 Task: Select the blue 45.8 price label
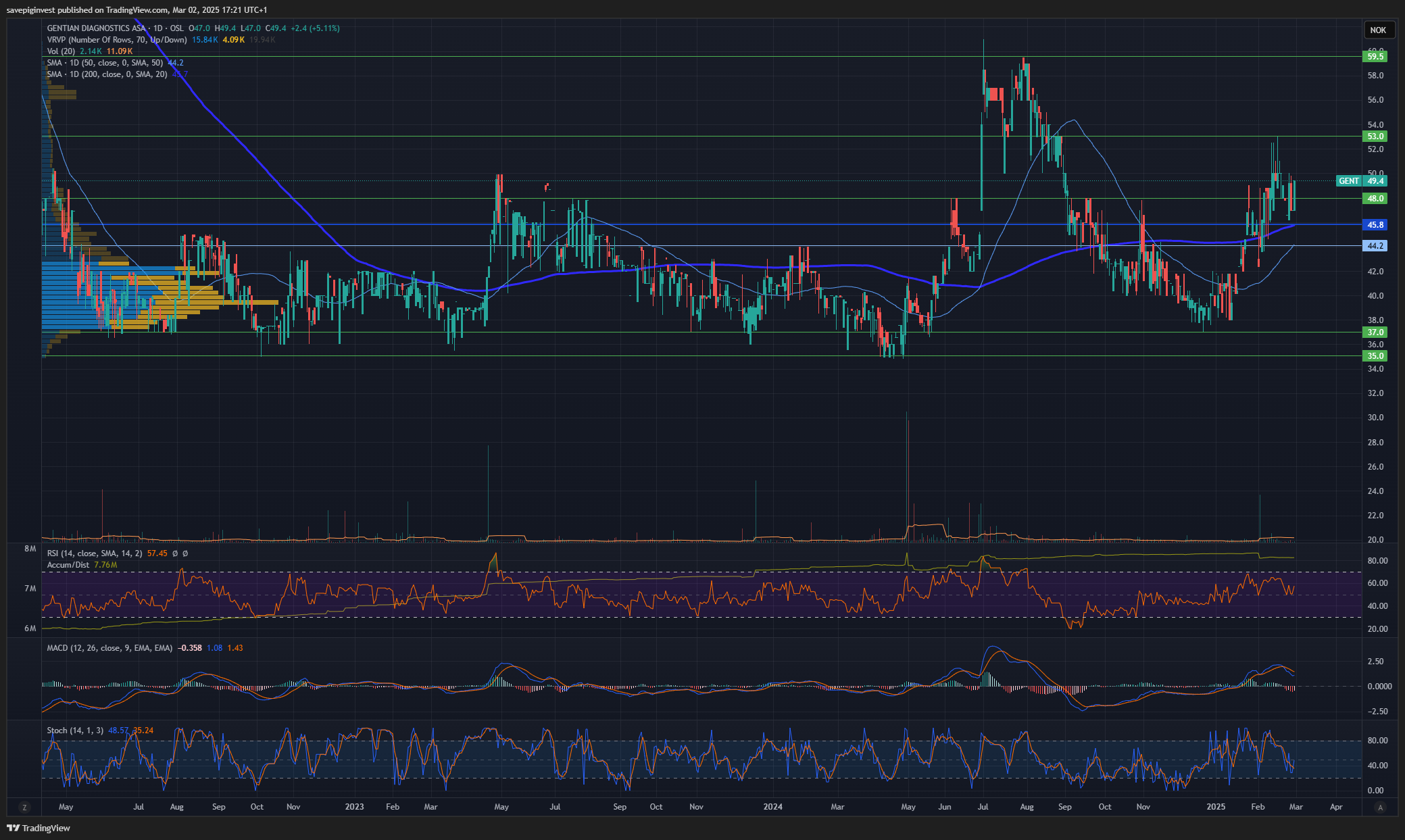pyautogui.click(x=1375, y=225)
